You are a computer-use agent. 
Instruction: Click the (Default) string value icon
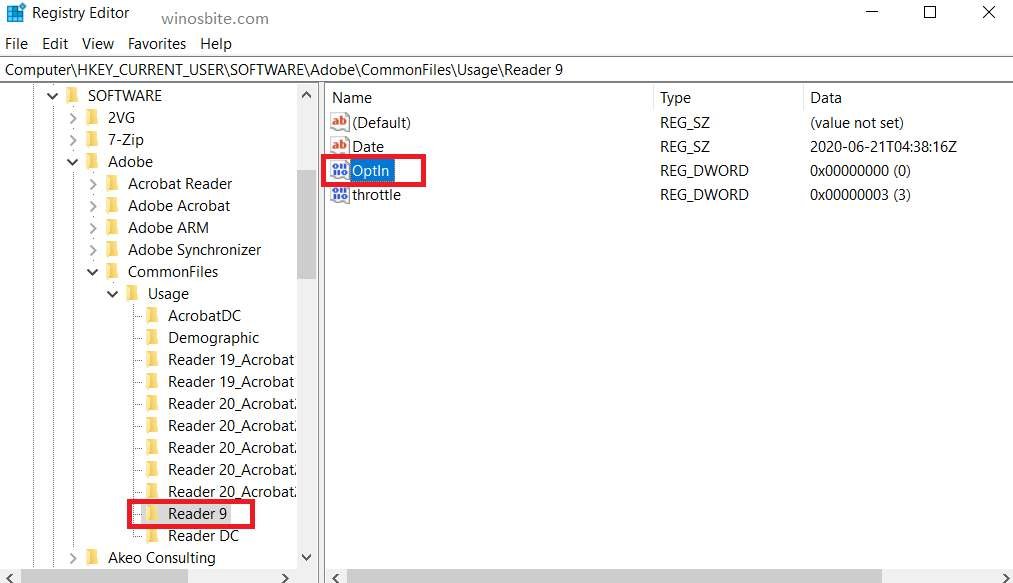pos(341,122)
